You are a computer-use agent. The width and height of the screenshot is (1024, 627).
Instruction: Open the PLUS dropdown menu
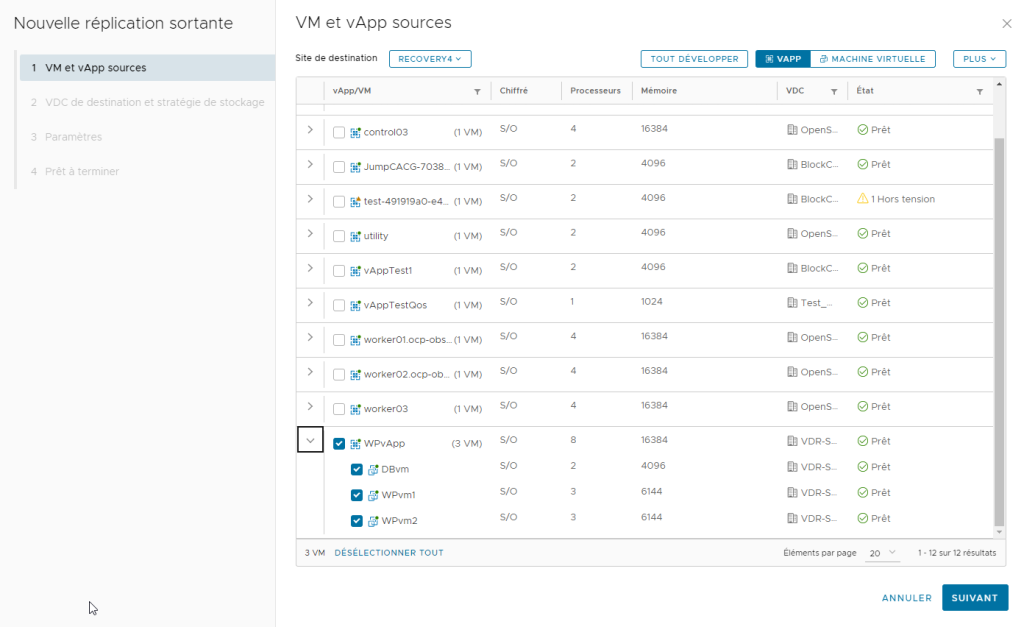click(979, 59)
